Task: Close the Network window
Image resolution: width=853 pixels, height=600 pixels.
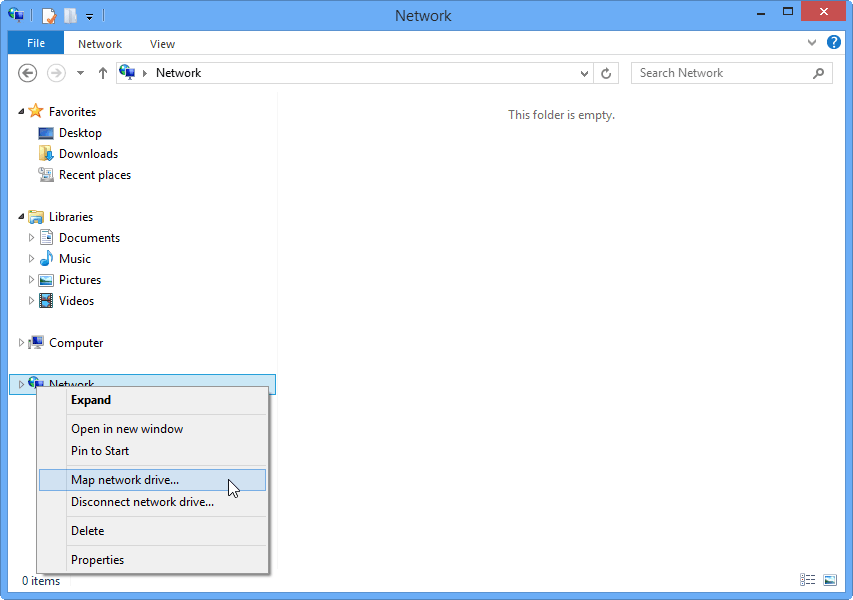Action: (824, 11)
